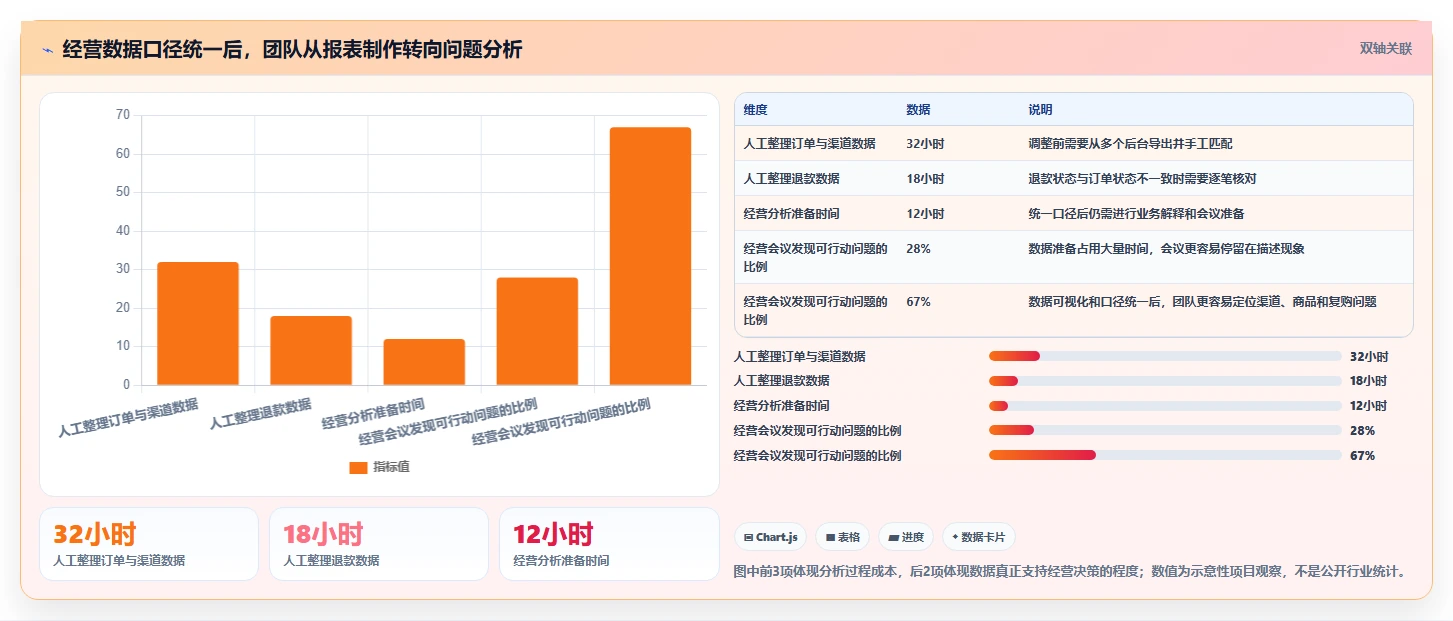Click the progress bar labeled 67%
The image size is (1453, 621).
click(x=1165, y=455)
